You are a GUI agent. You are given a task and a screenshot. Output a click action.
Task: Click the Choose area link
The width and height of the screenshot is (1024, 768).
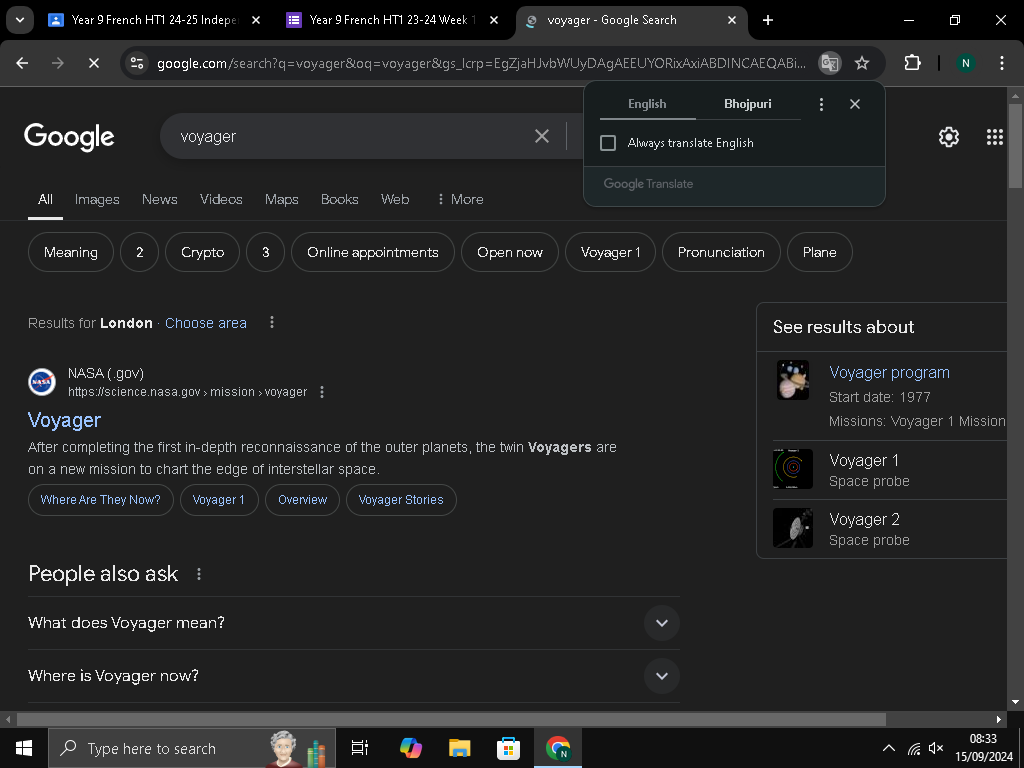(x=206, y=323)
